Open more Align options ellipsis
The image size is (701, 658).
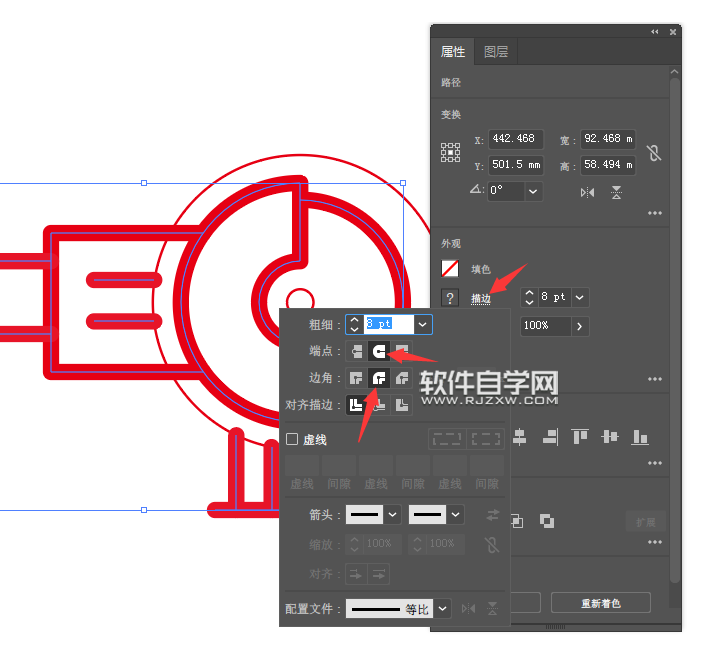[x=655, y=463]
